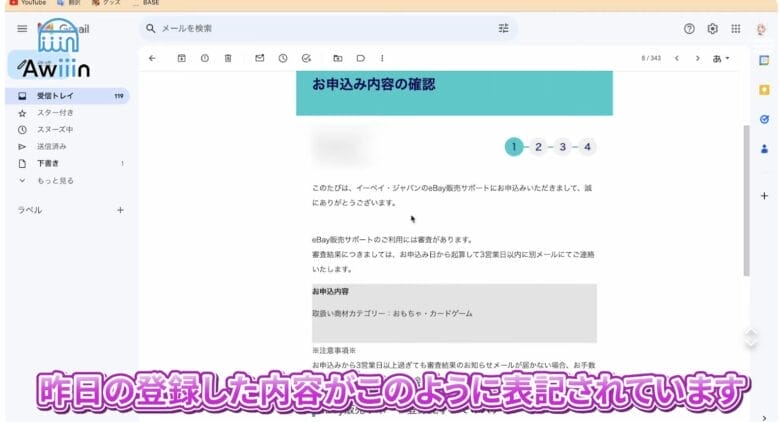780x422 pixels.
Task: Go back to the inbox list
Action: click(x=152, y=58)
